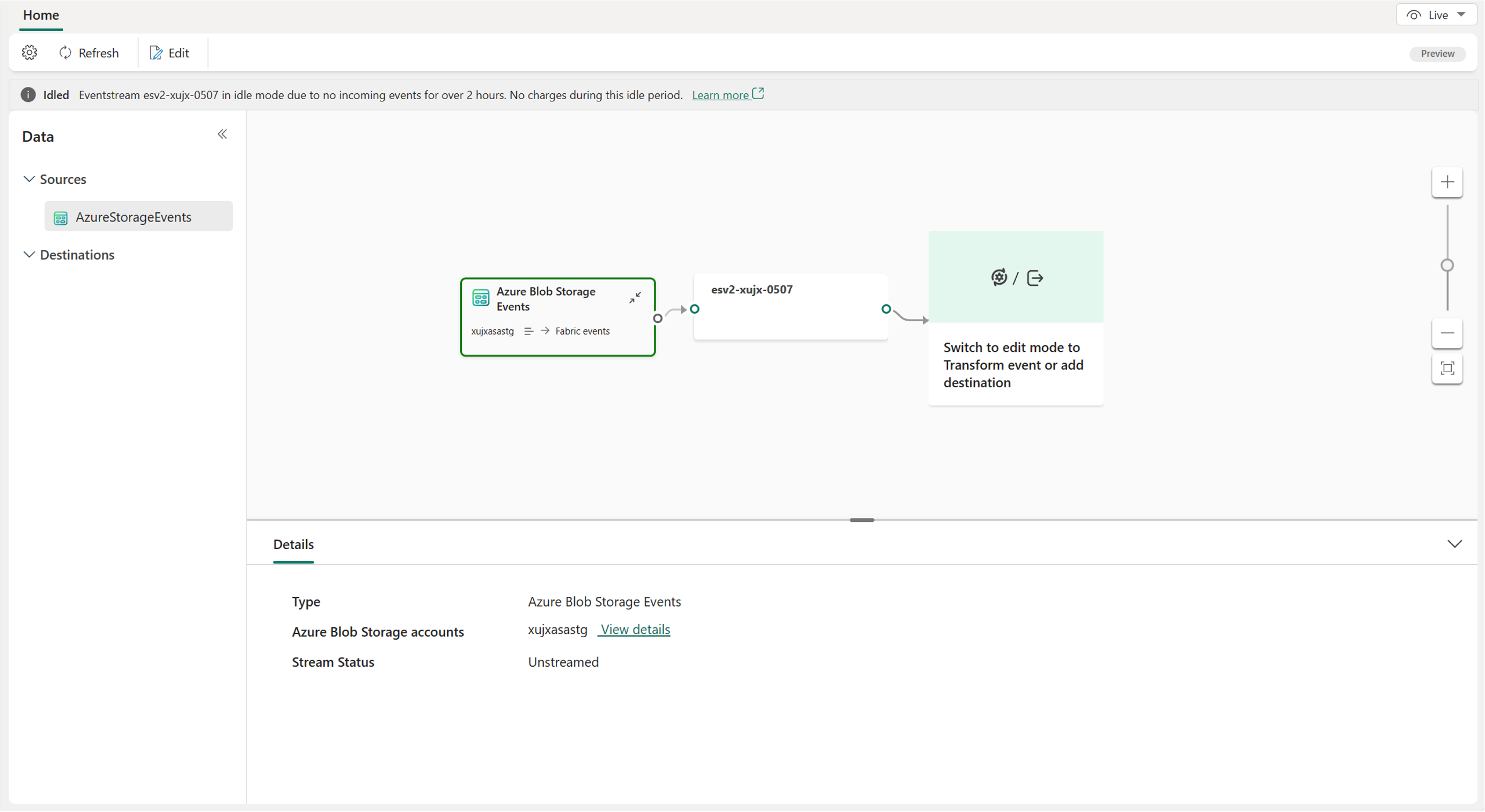Screen dimensions: 1485x812
Task: Click the Azure Blob Storage Events type value
Action: pos(604,602)
